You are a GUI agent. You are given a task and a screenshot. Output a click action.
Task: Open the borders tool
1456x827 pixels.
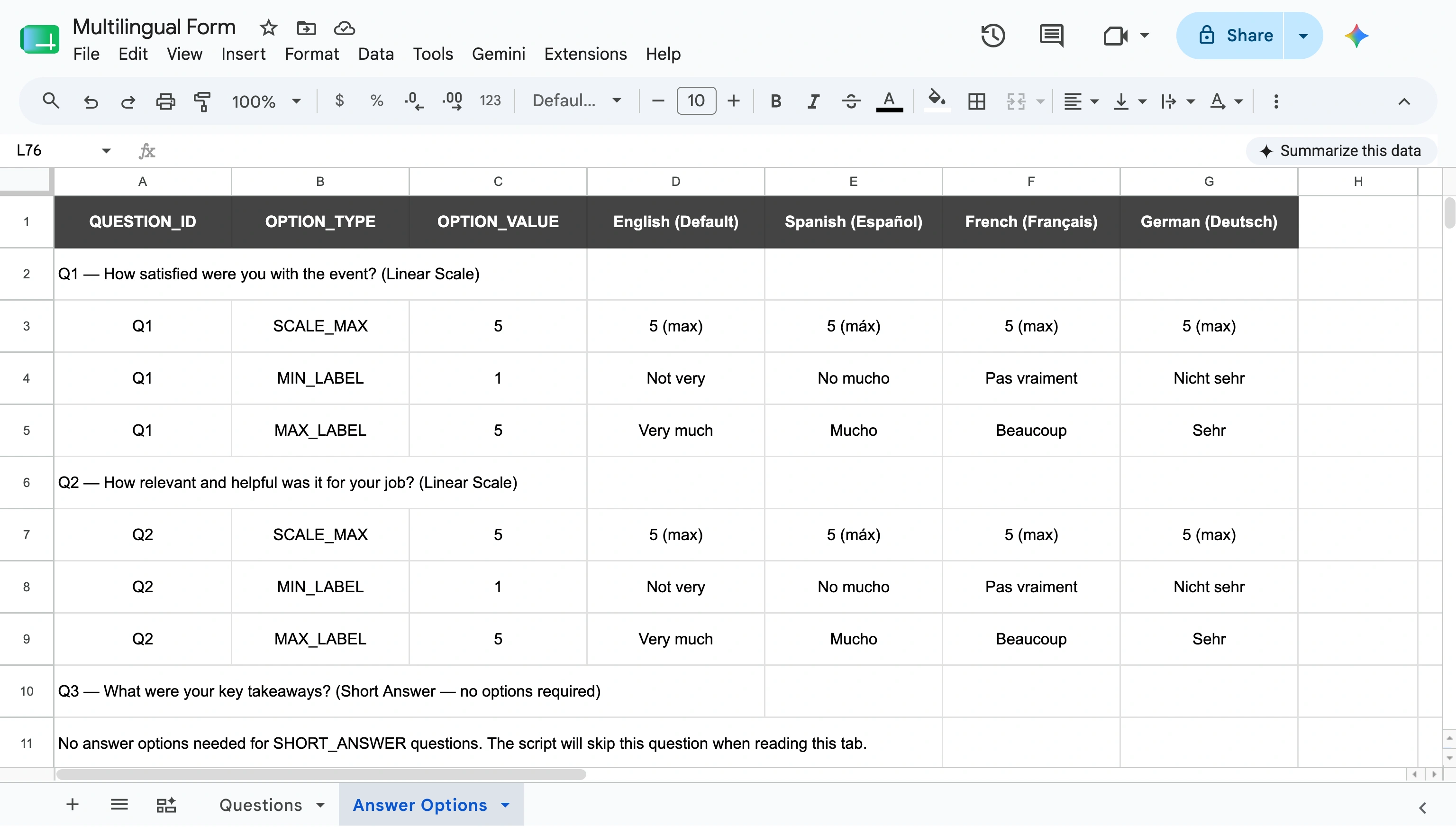[976, 101]
